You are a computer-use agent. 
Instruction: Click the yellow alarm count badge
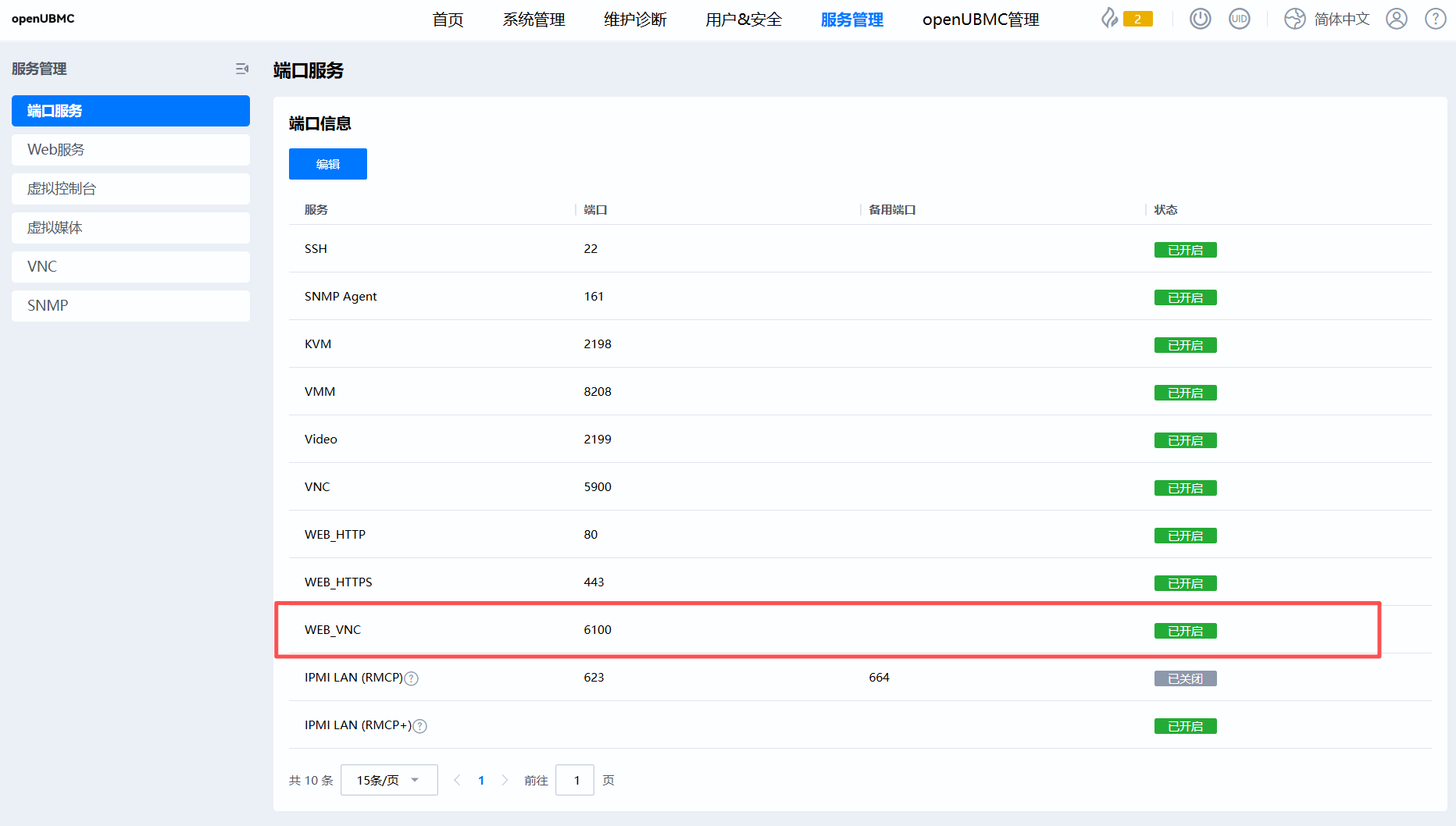(1137, 19)
